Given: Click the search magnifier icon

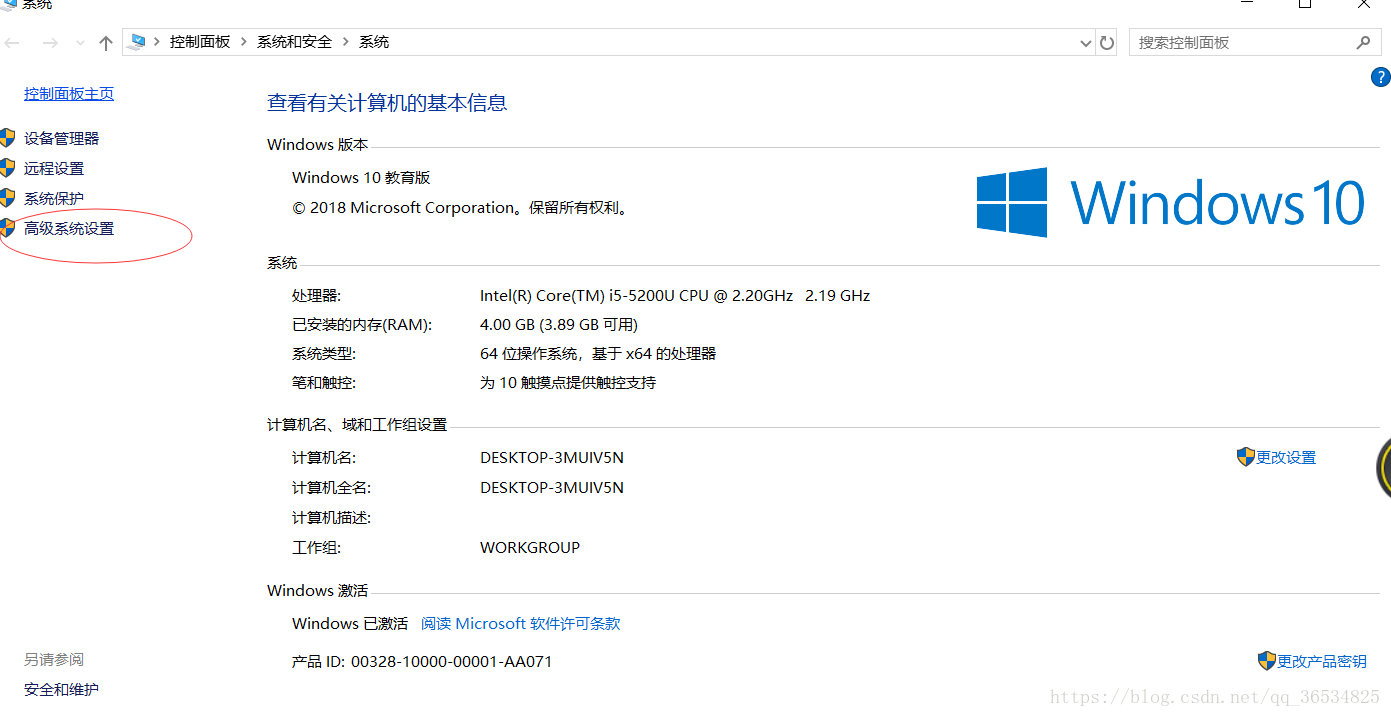Looking at the screenshot, I should pos(1363,43).
